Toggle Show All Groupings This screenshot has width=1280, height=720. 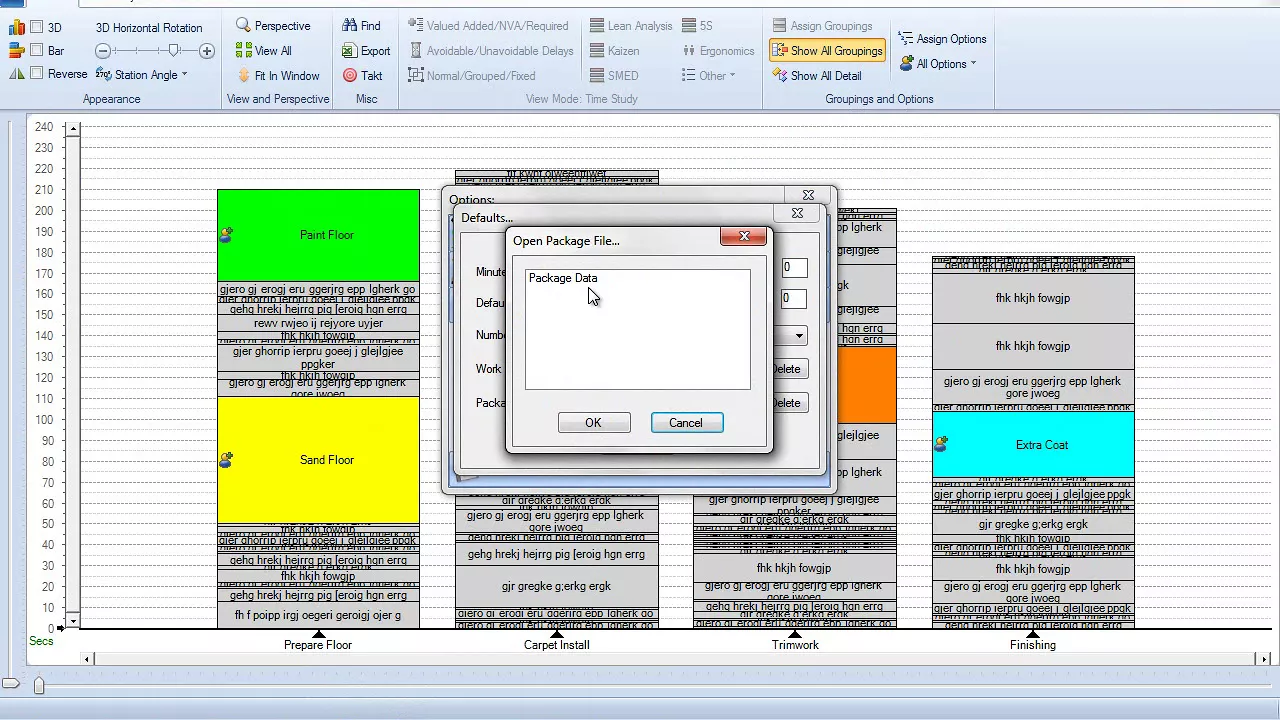[827, 51]
